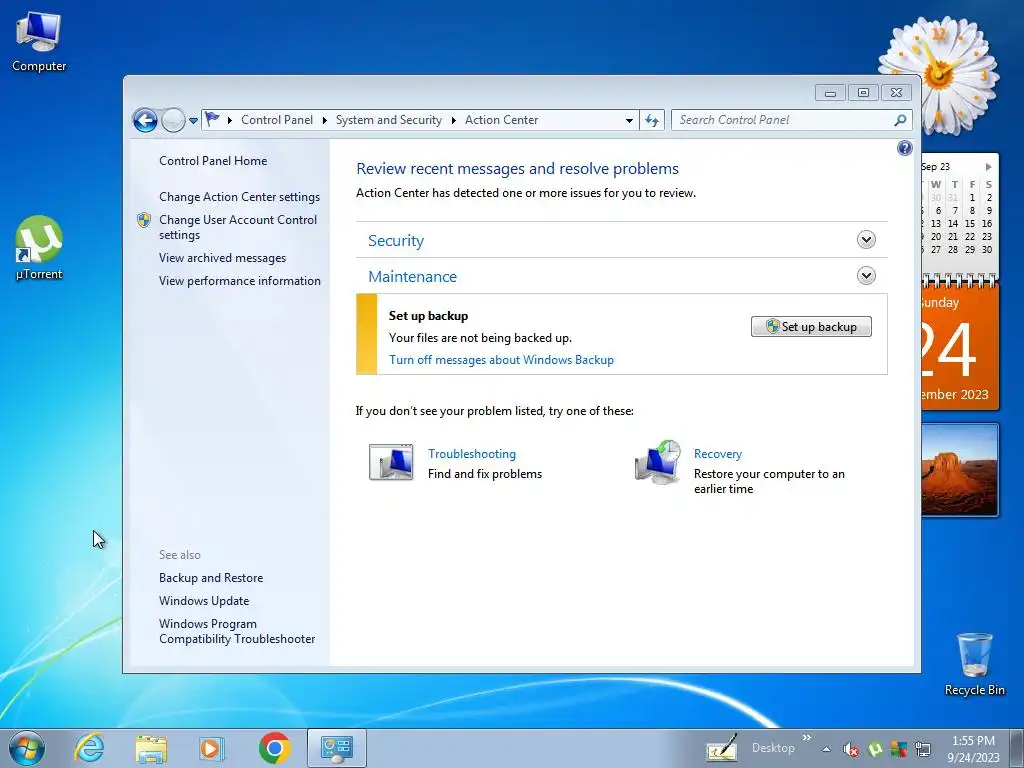1024x768 pixels.
Task: Open Windows Update under See also
Action: 204,601
